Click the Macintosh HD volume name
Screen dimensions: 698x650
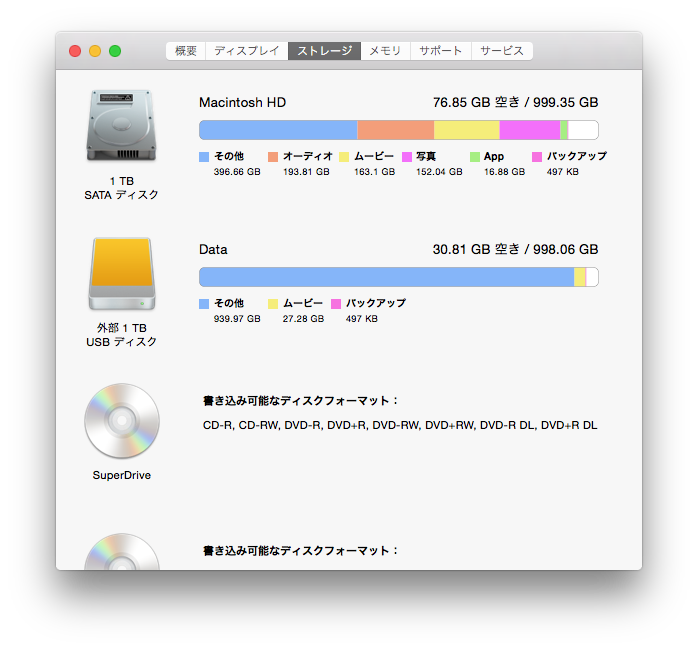coord(243,102)
